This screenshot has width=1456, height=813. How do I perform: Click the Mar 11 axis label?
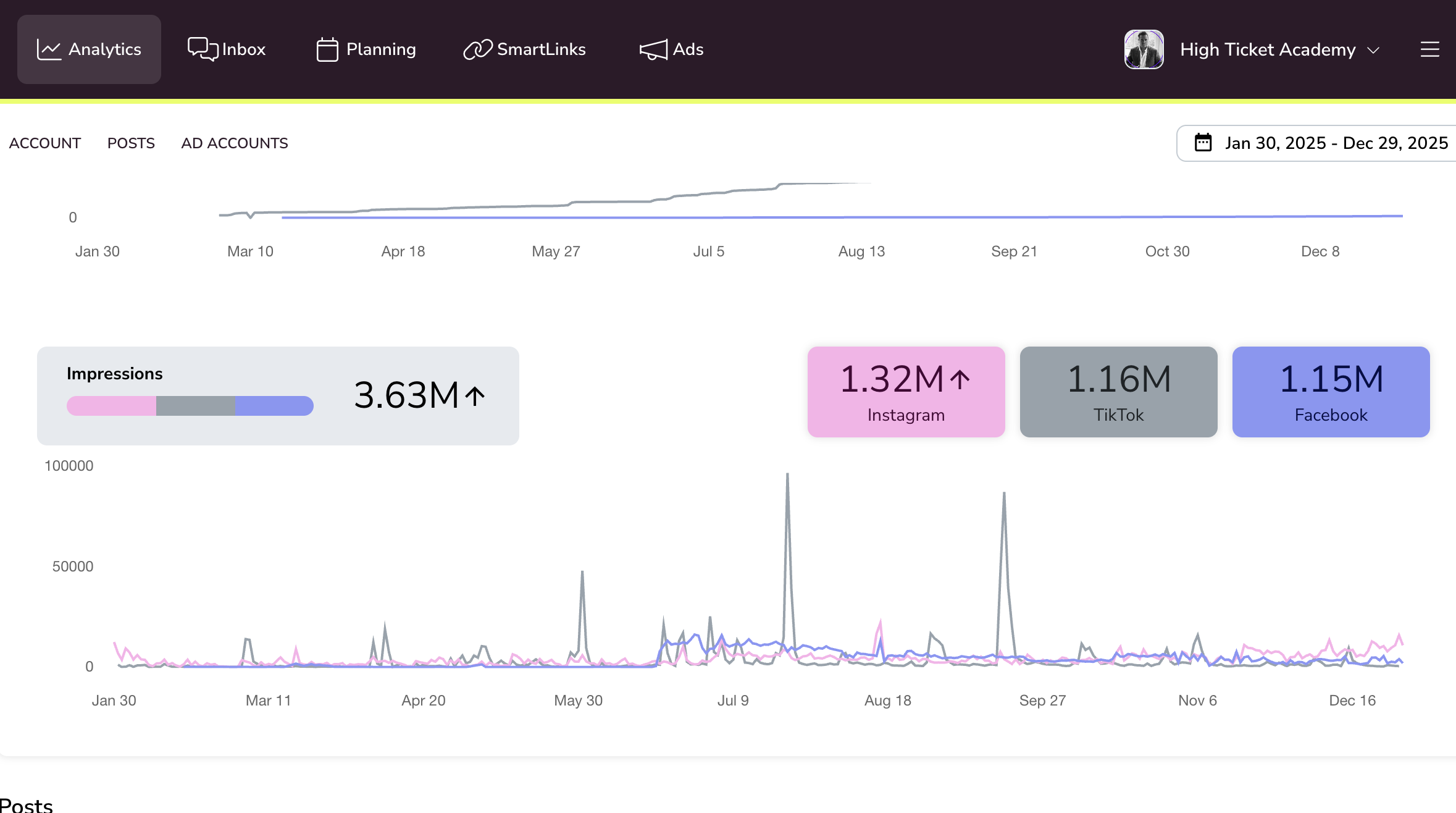coord(268,701)
